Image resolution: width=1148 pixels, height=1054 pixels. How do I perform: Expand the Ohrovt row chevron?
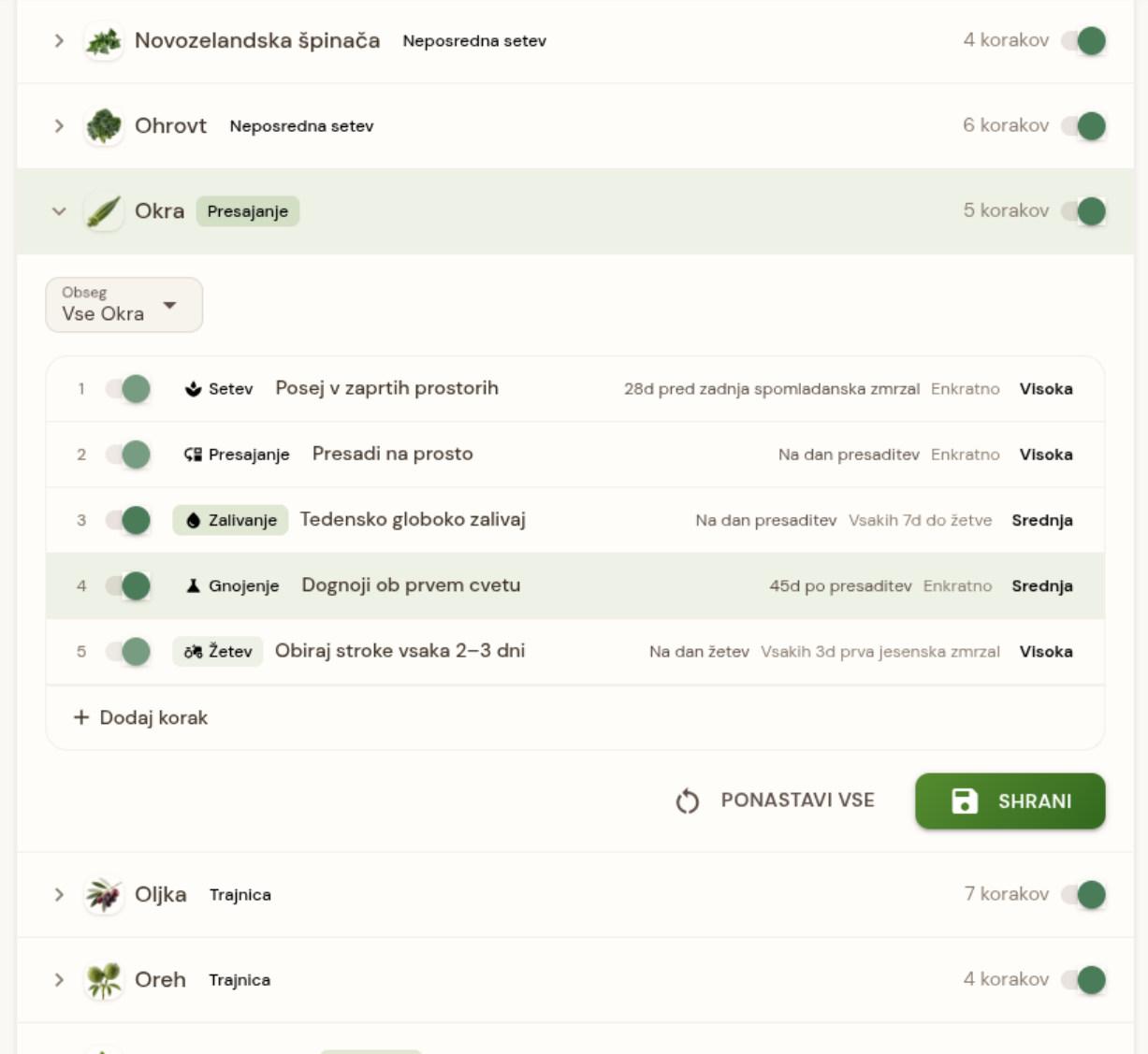(59, 126)
